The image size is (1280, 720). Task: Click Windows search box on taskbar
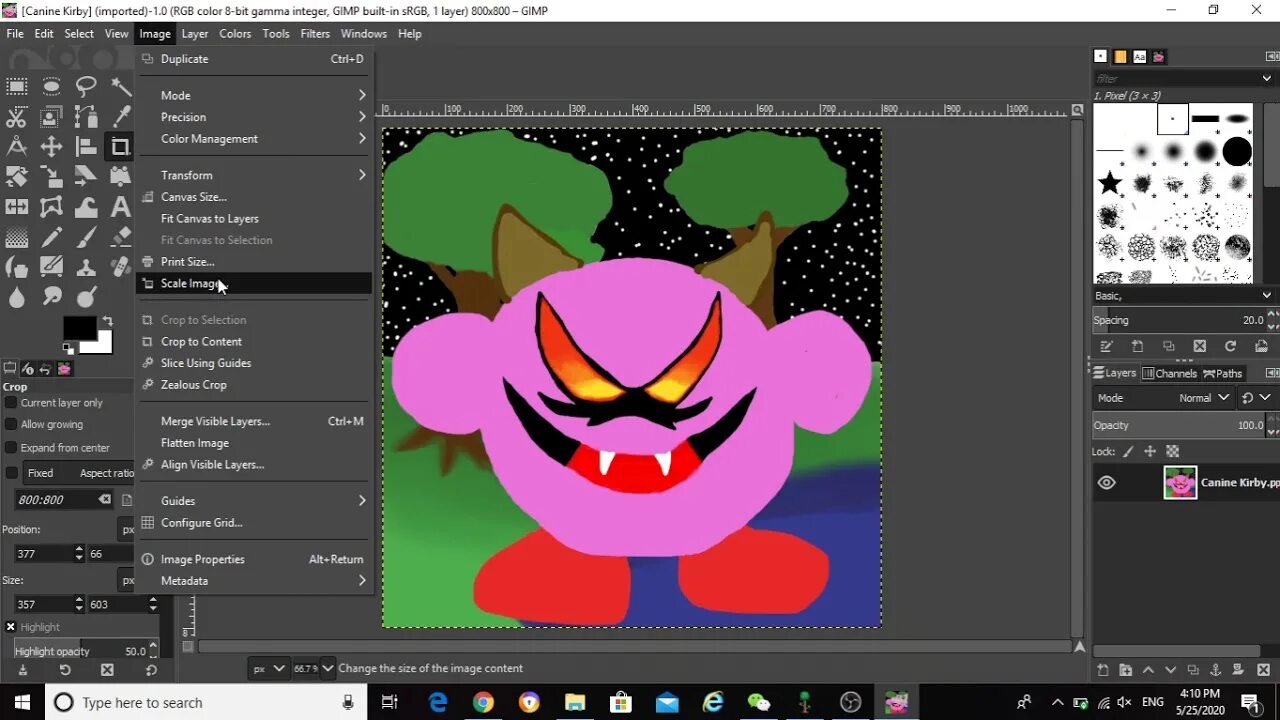coord(205,702)
